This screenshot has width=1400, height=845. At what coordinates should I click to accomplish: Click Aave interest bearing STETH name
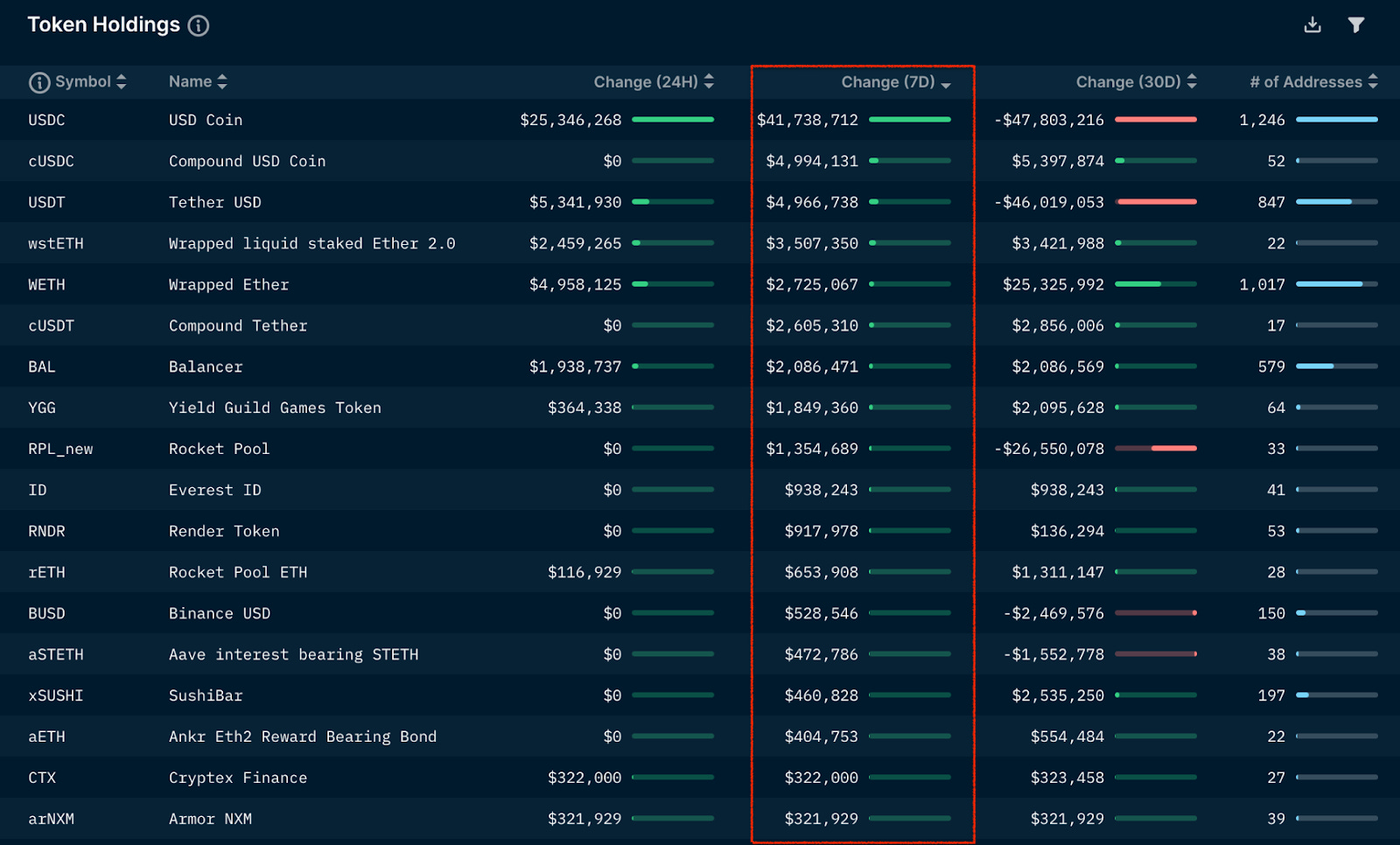coord(294,654)
